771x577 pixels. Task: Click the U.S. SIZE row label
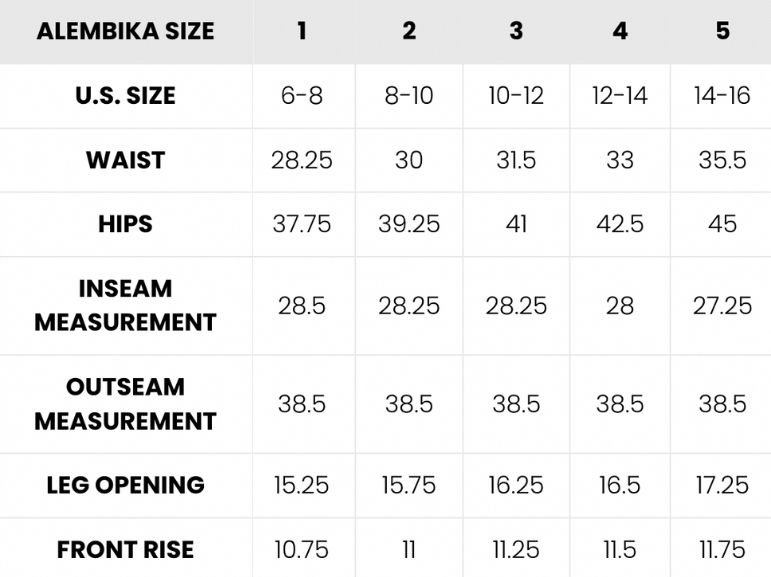pos(126,96)
